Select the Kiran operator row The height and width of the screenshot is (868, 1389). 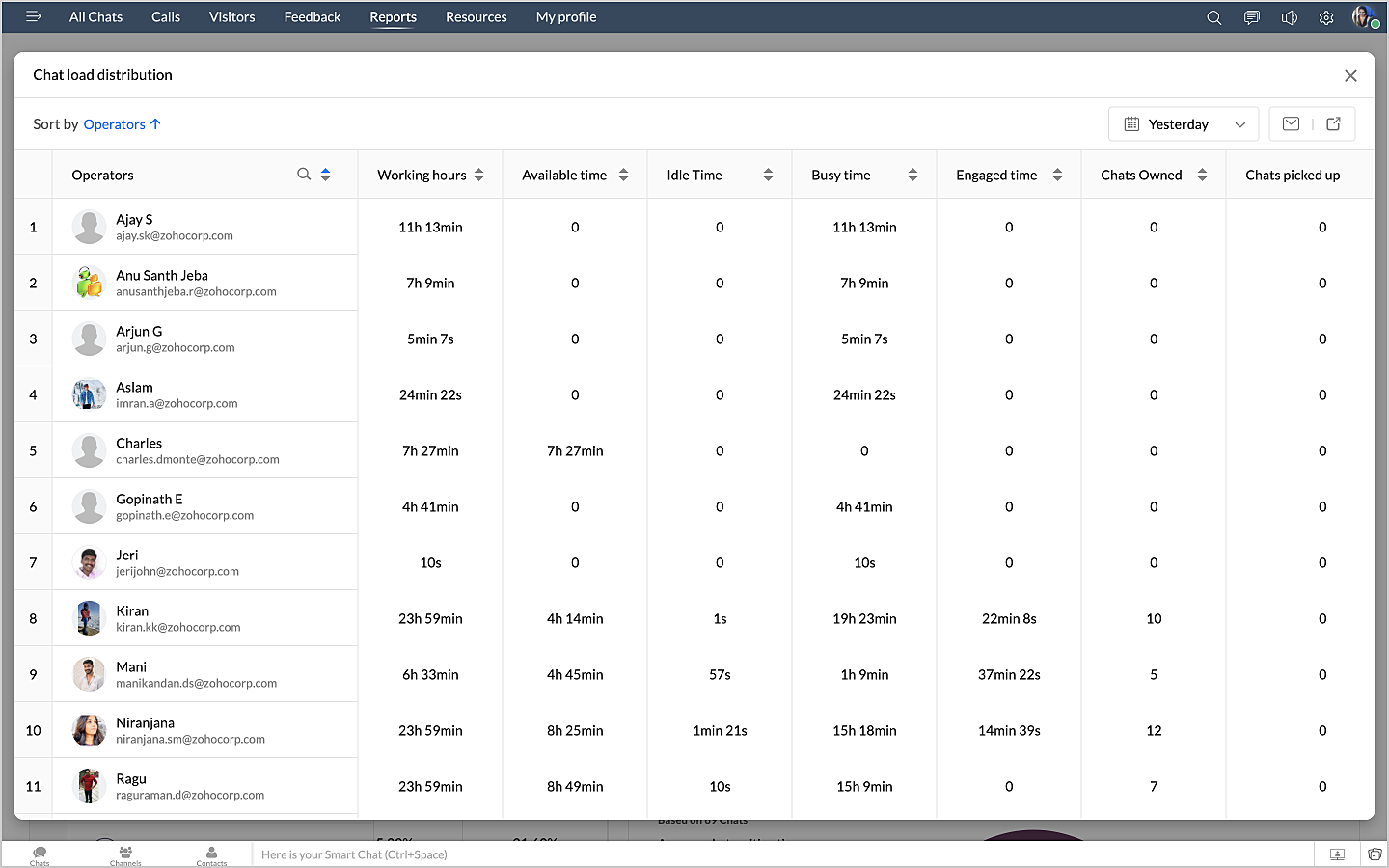(132, 611)
